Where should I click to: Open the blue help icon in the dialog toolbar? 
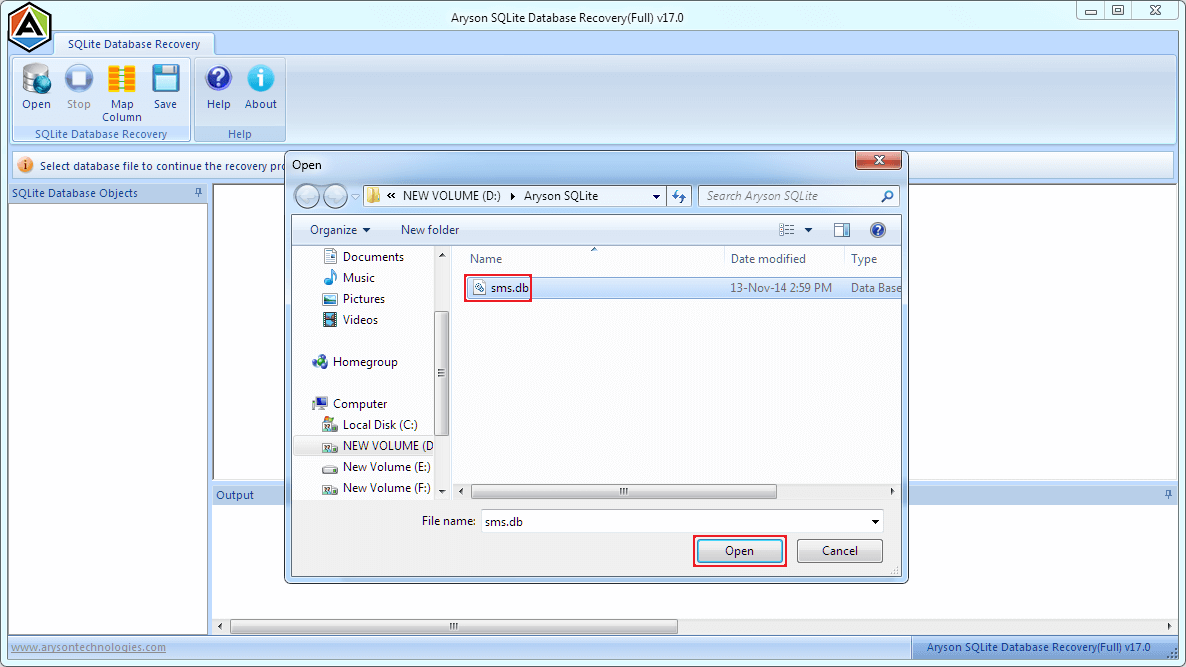click(877, 229)
